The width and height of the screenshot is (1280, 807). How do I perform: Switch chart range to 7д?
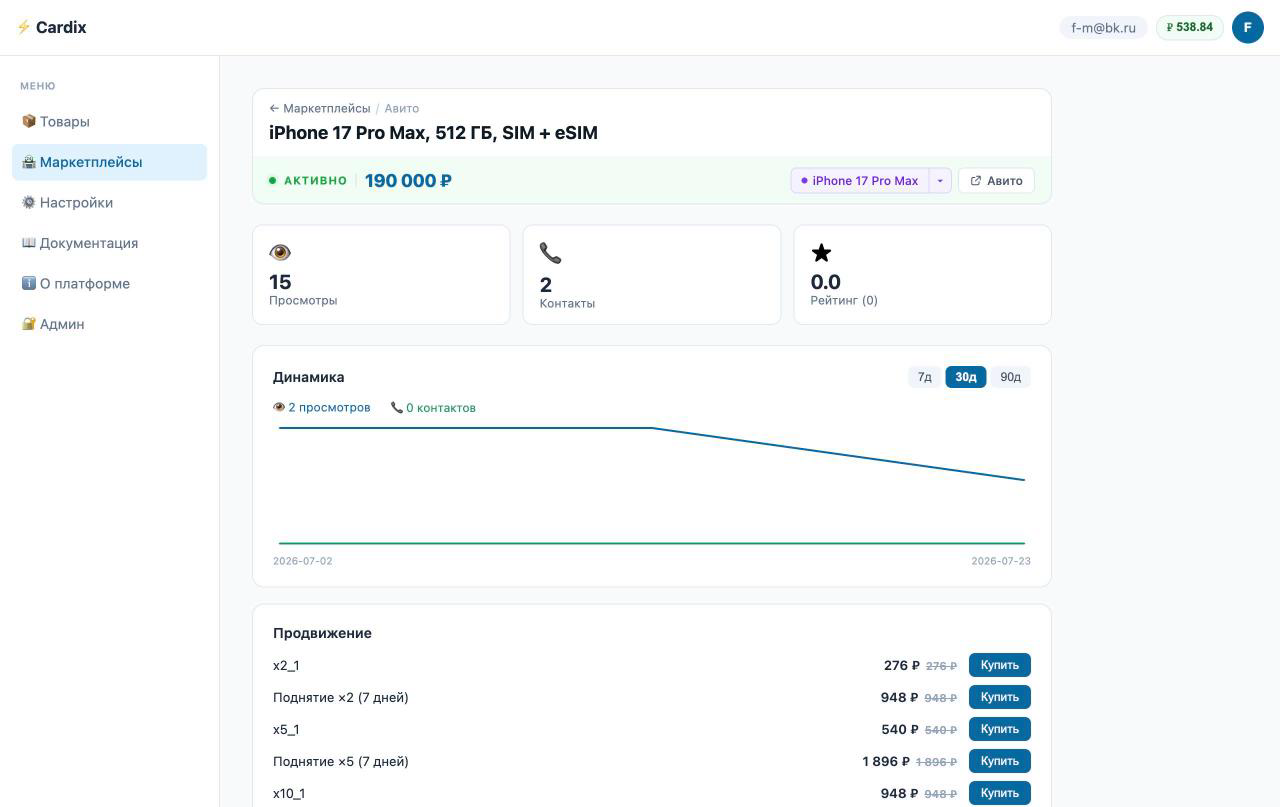coord(925,377)
